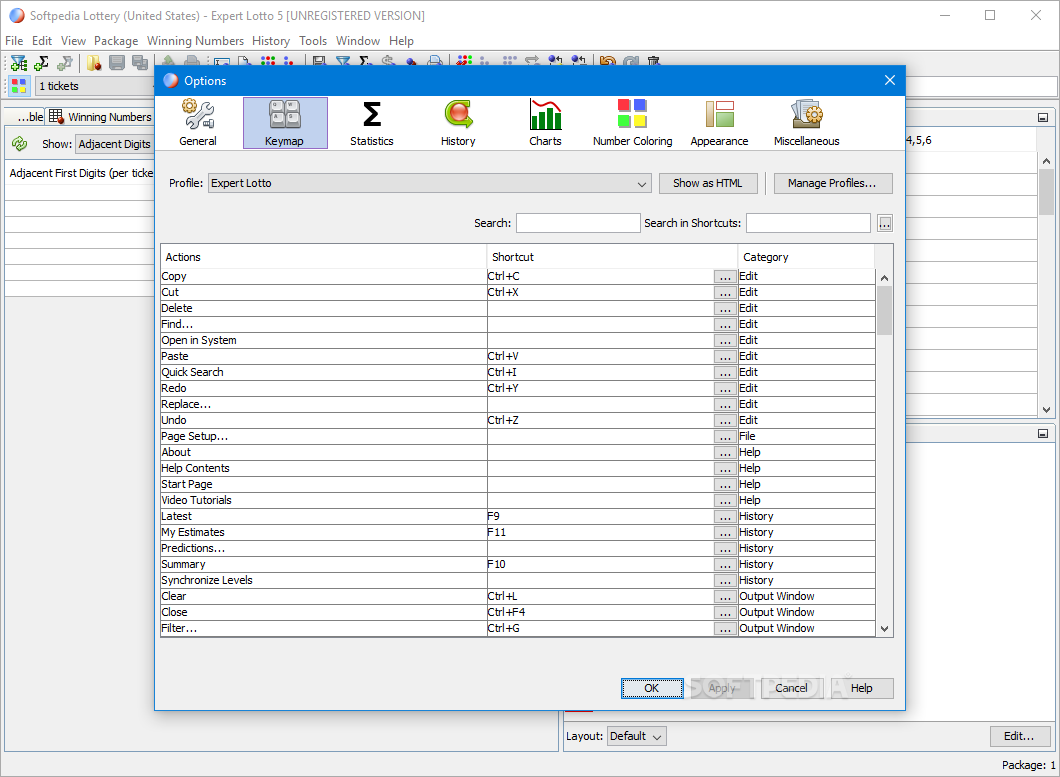Click the open package folder toolbar icon
This screenshot has width=1060, height=777.
[x=94, y=64]
